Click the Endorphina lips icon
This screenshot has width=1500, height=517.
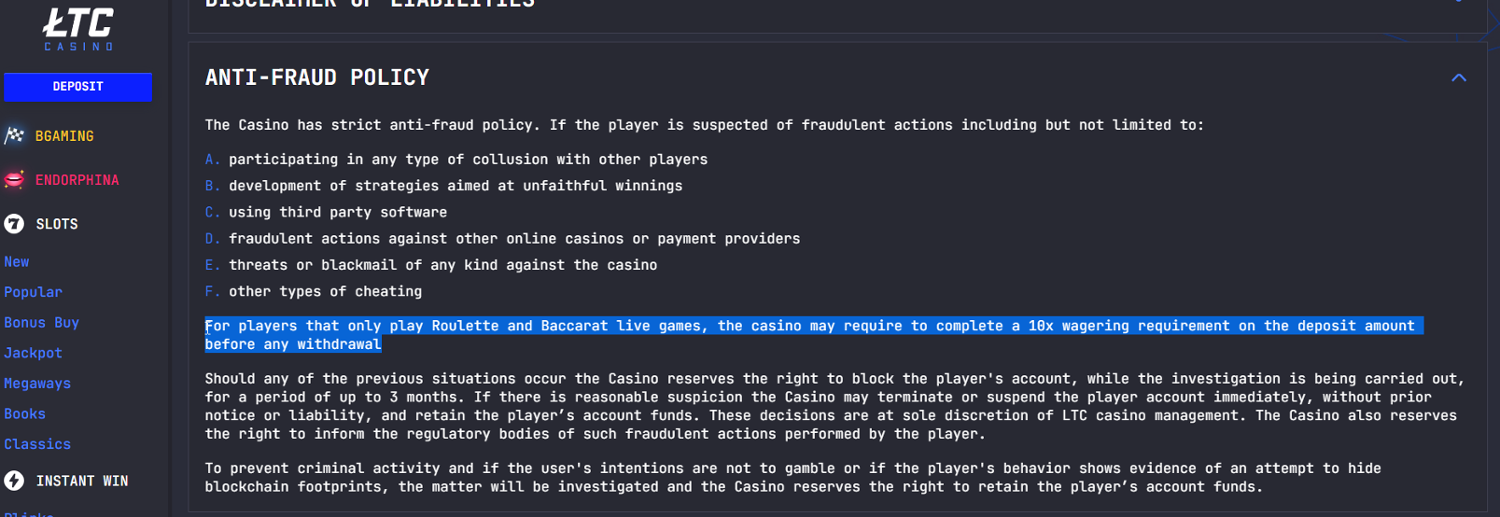(x=14, y=180)
